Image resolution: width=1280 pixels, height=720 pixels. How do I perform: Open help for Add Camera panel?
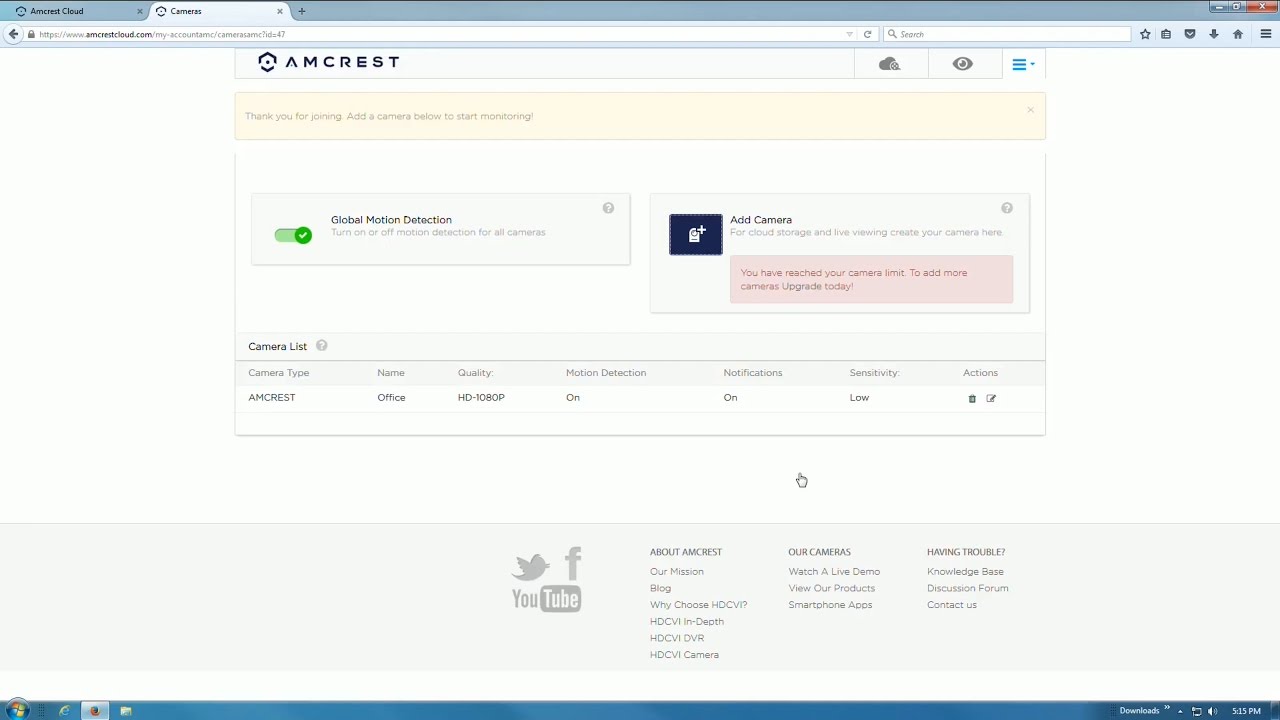(x=1007, y=208)
